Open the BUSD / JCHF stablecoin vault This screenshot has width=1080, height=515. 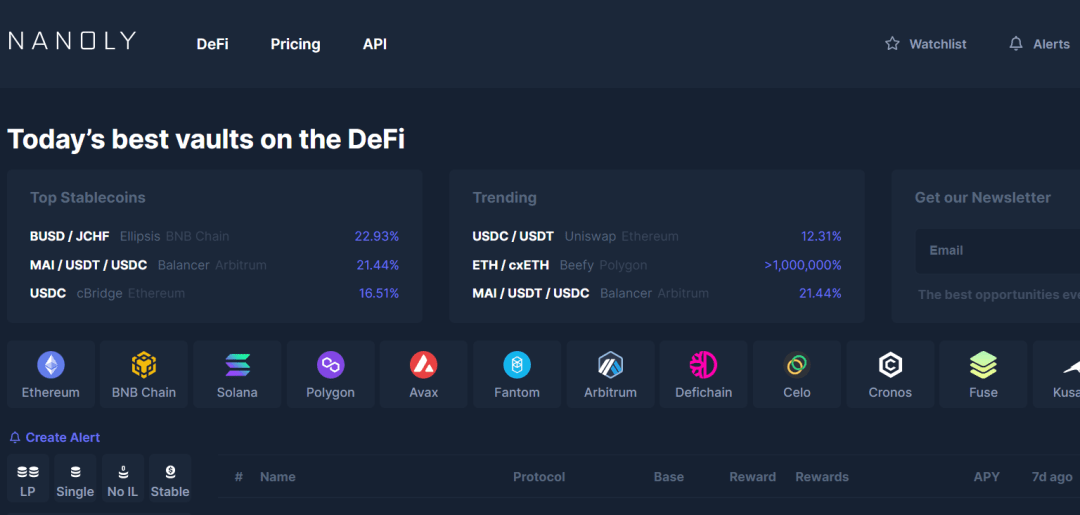pos(70,237)
